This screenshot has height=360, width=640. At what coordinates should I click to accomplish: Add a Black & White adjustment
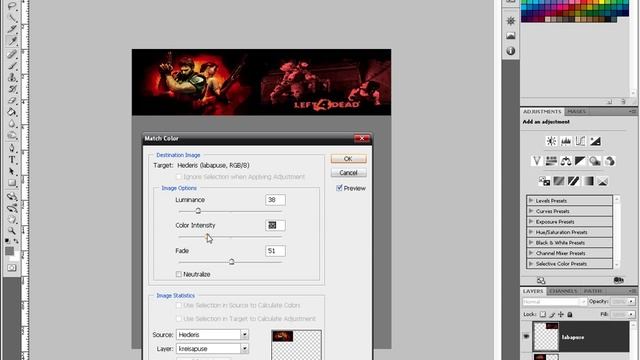[580, 161]
